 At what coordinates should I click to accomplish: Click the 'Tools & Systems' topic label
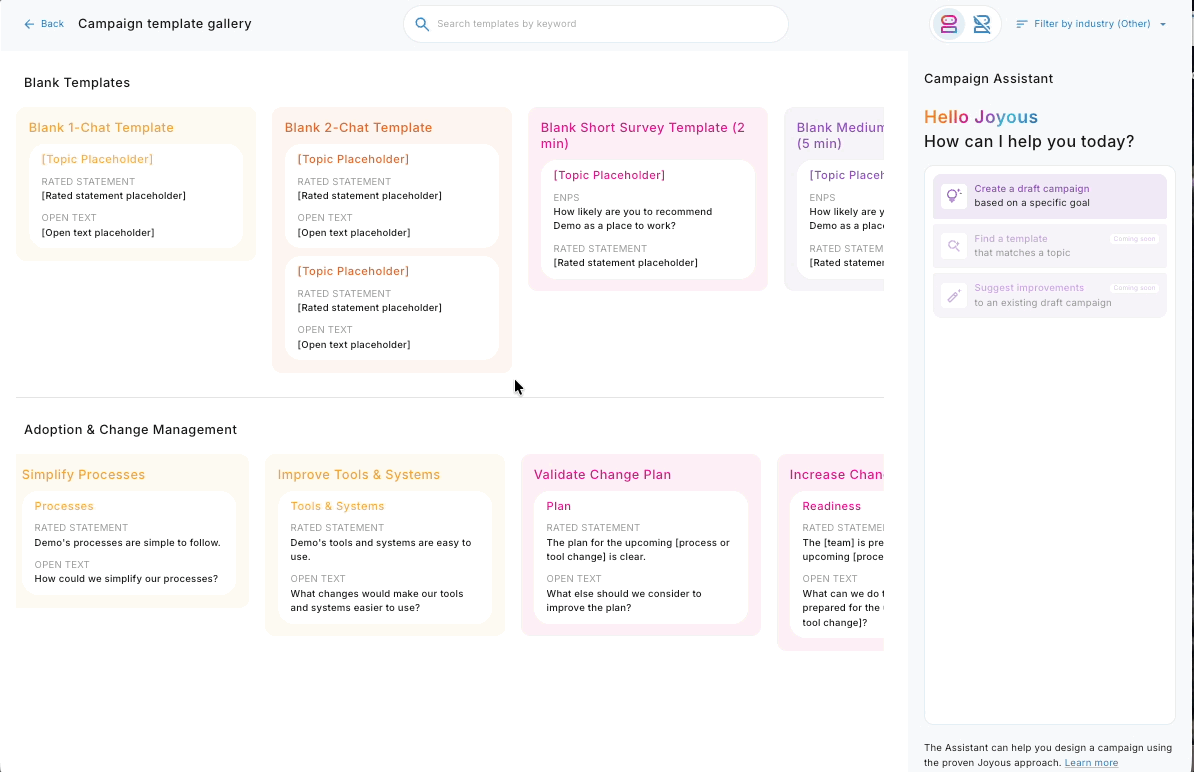[337, 506]
